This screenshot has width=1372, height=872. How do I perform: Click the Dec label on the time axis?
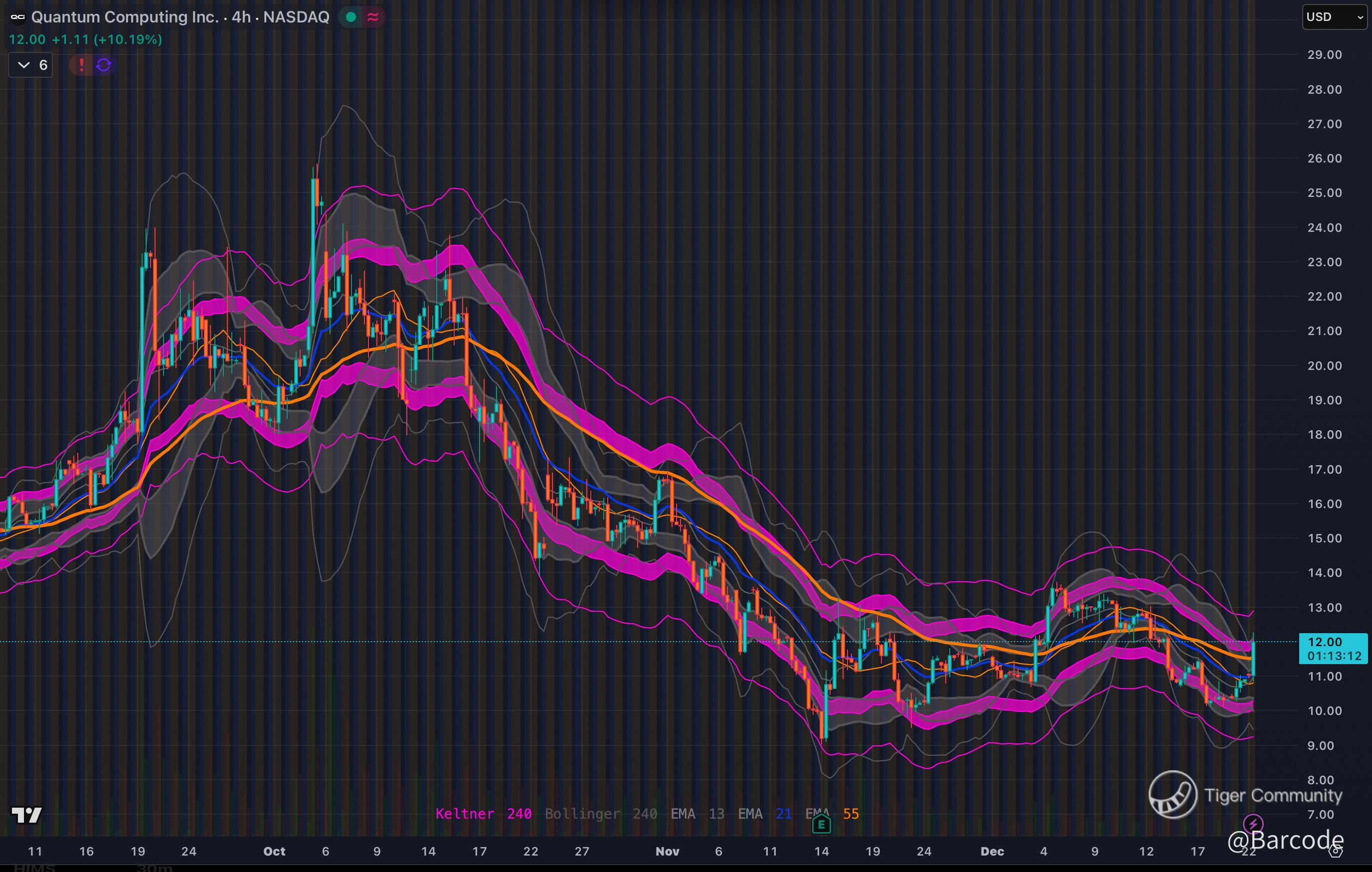[x=992, y=852]
